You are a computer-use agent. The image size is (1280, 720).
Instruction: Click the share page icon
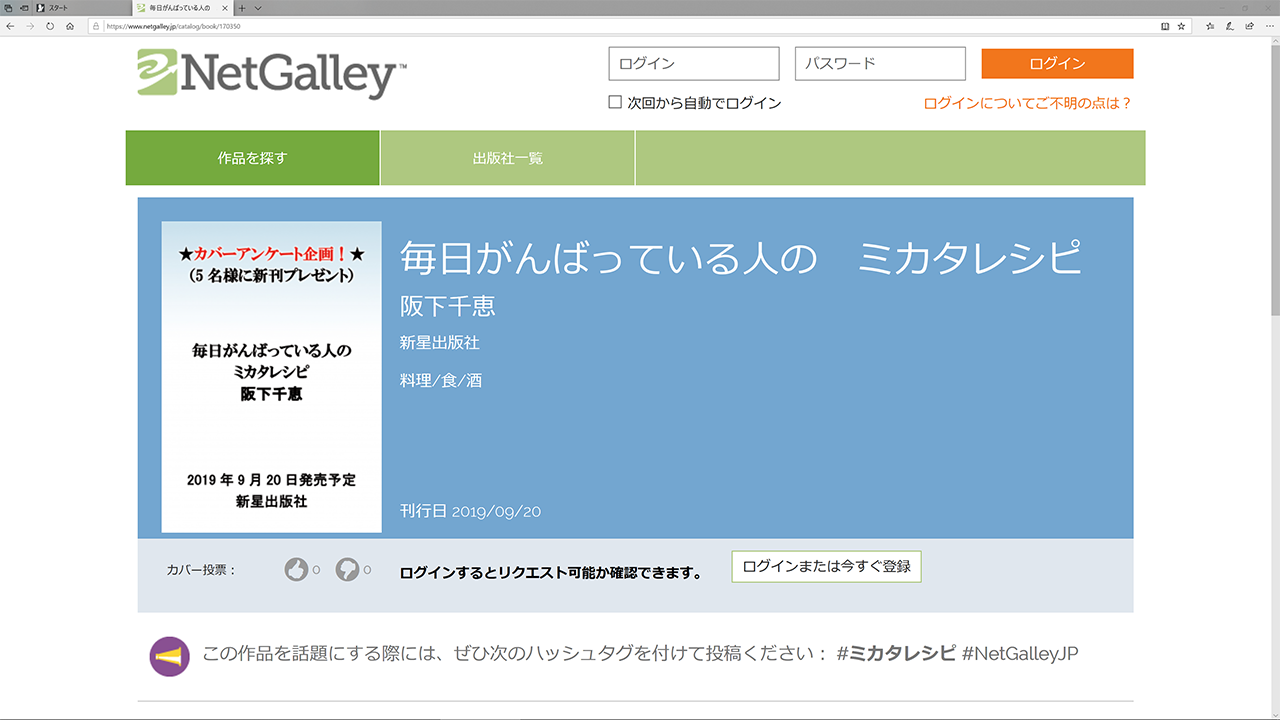1250,26
